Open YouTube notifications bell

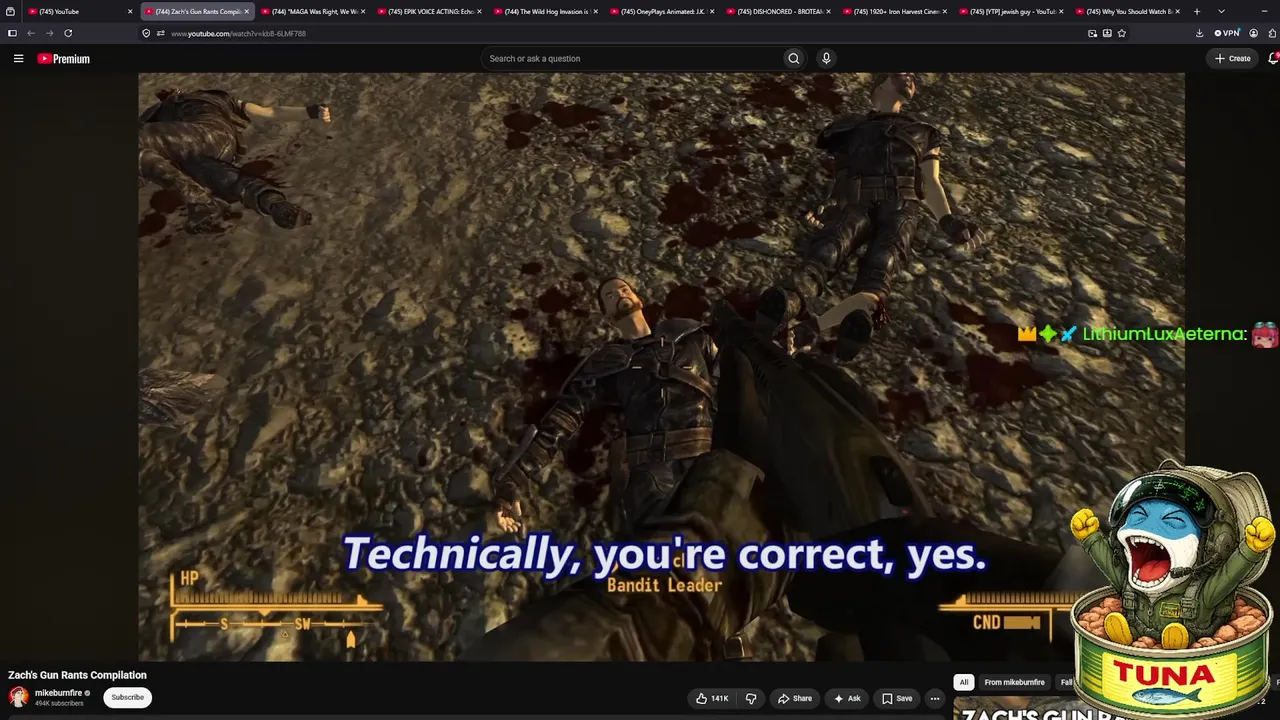[1273, 59]
